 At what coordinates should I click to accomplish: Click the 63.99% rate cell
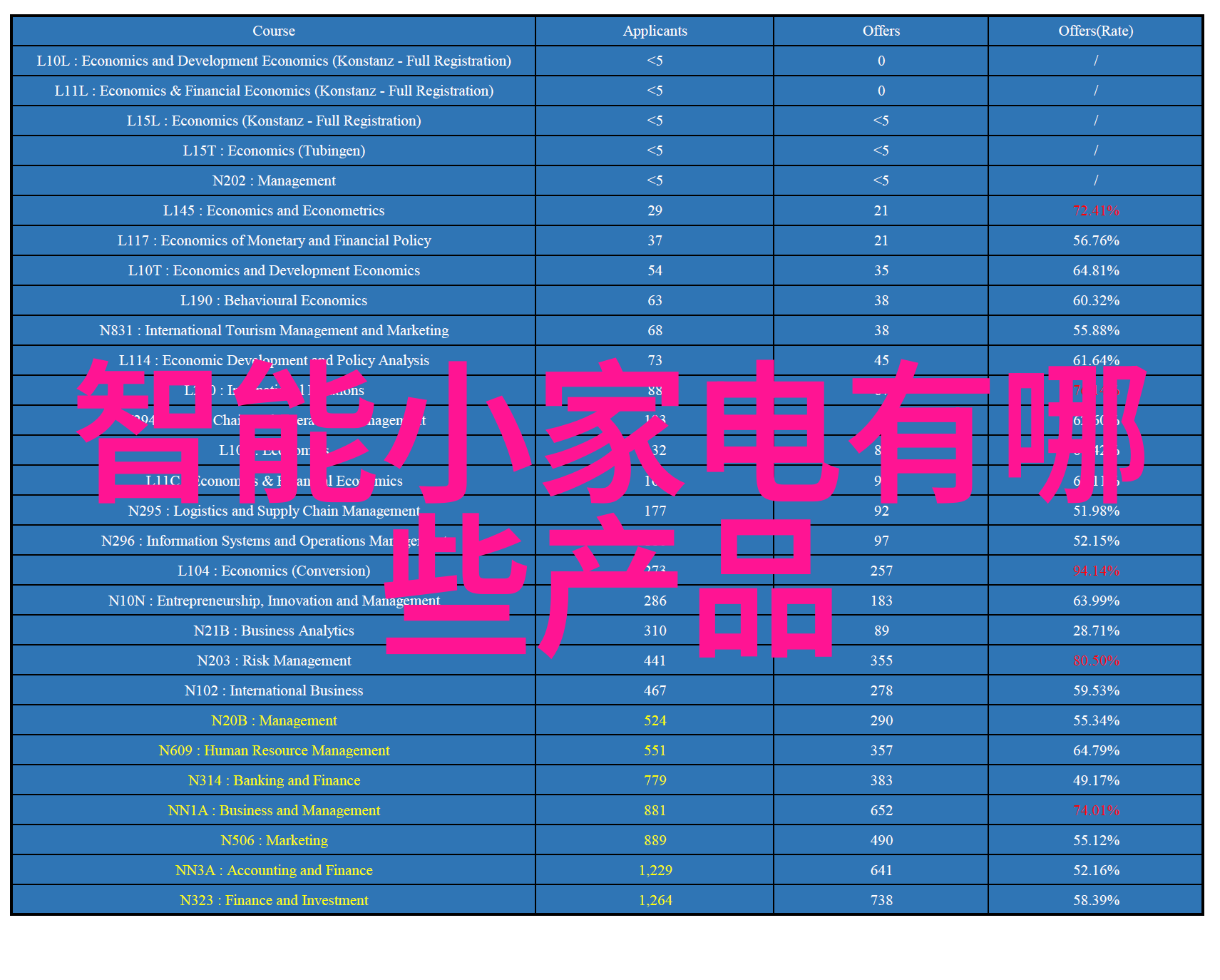(x=1096, y=601)
